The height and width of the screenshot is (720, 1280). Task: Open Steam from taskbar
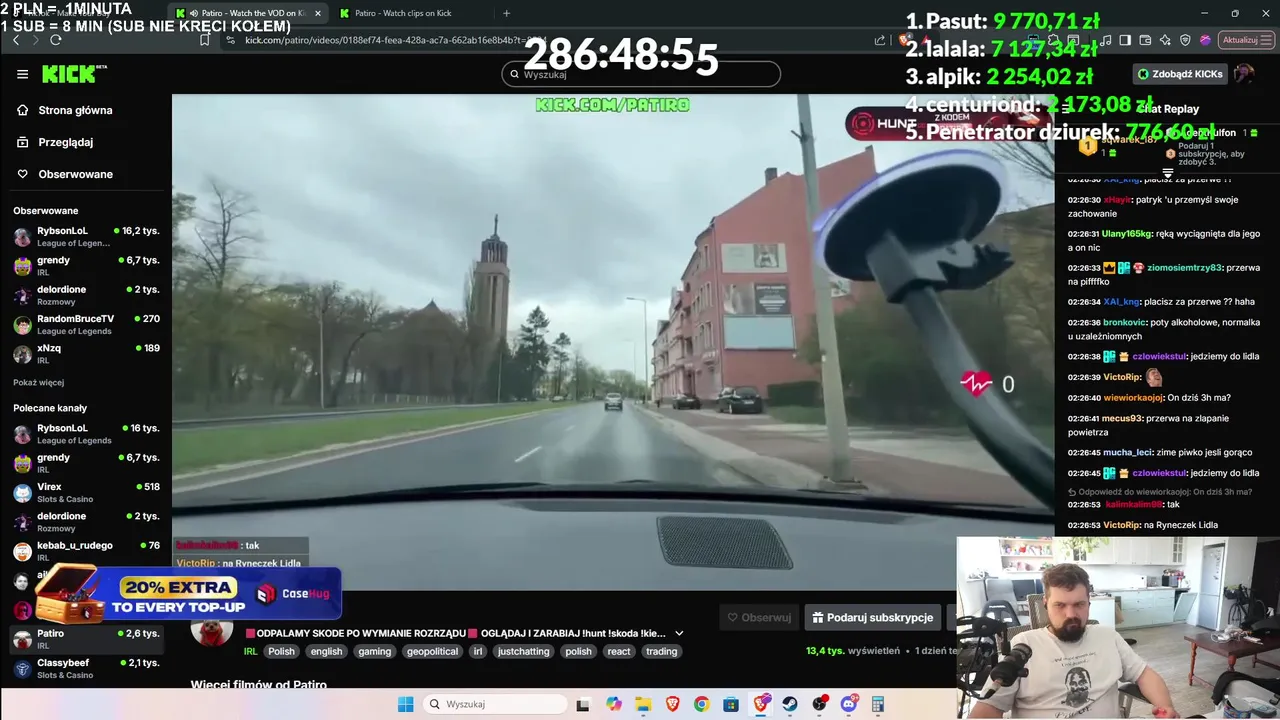790,704
